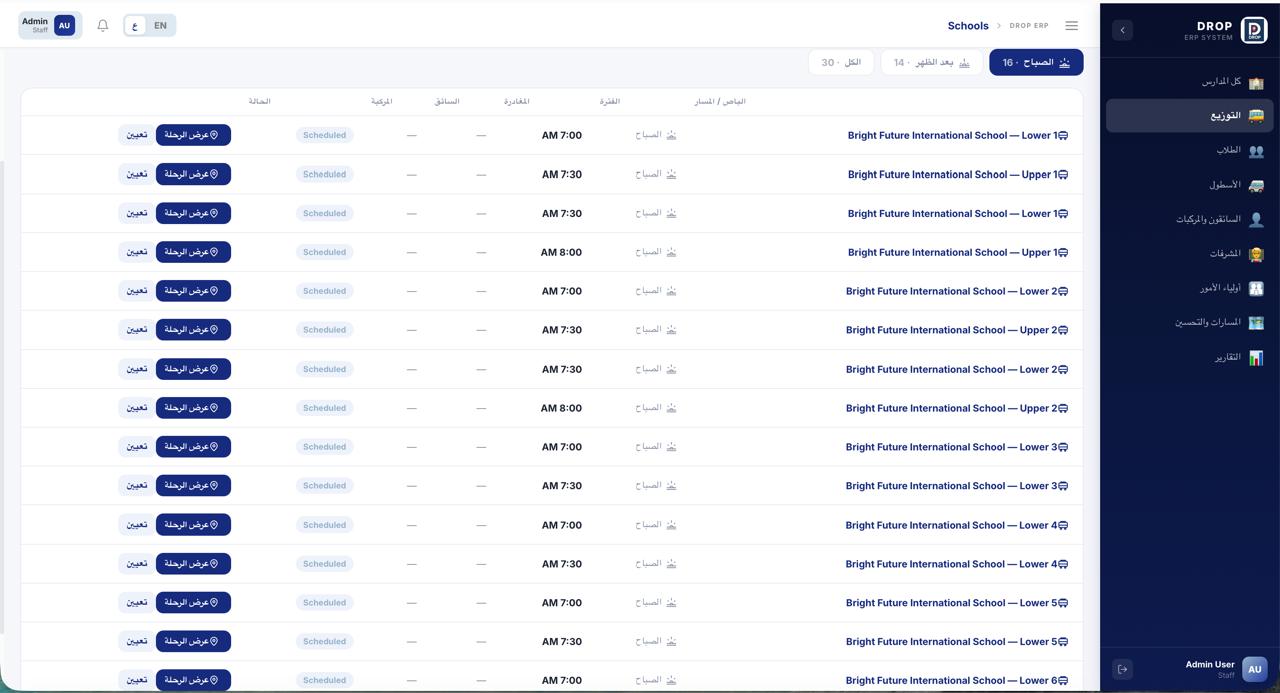
Task: Assign (تعيين) the Lower 4 7:30 AM trip
Action: [137, 564]
